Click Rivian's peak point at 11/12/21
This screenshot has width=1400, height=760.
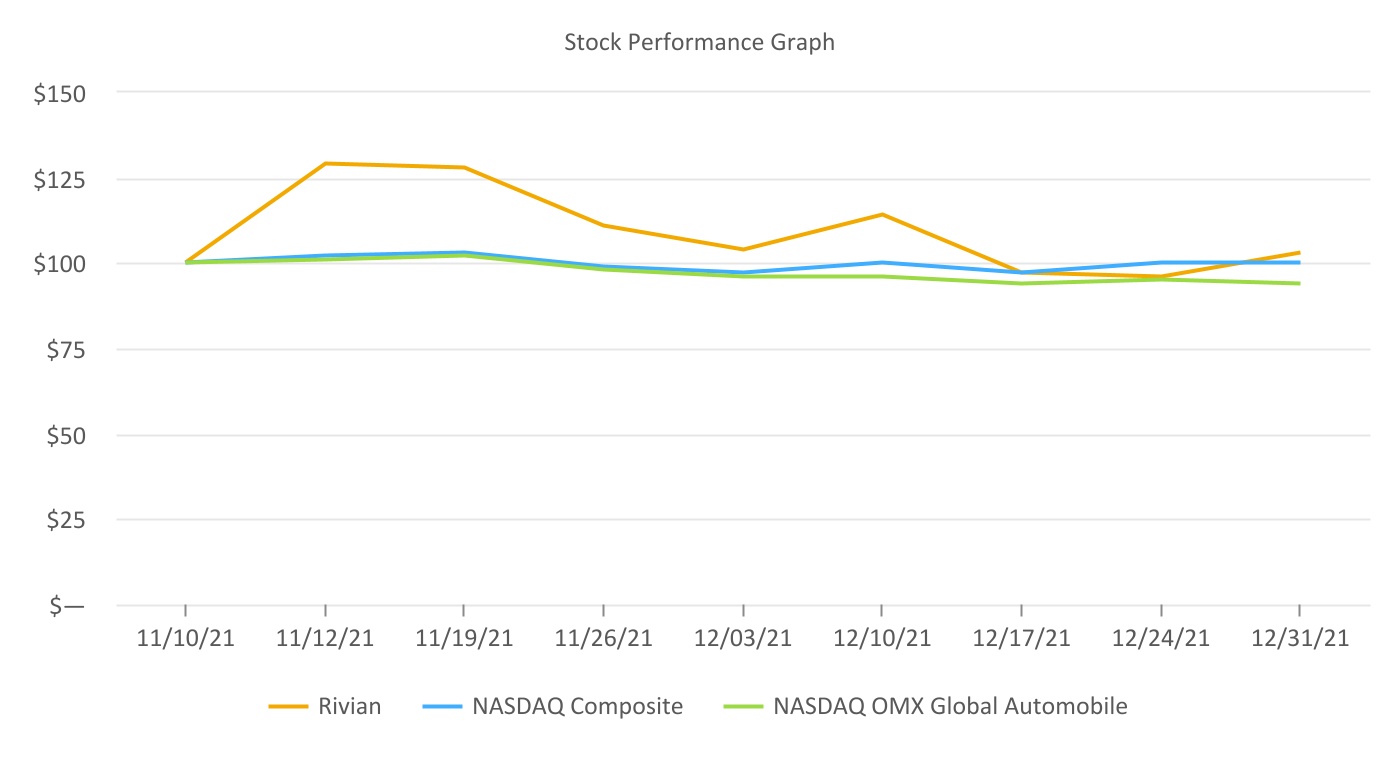[326, 163]
